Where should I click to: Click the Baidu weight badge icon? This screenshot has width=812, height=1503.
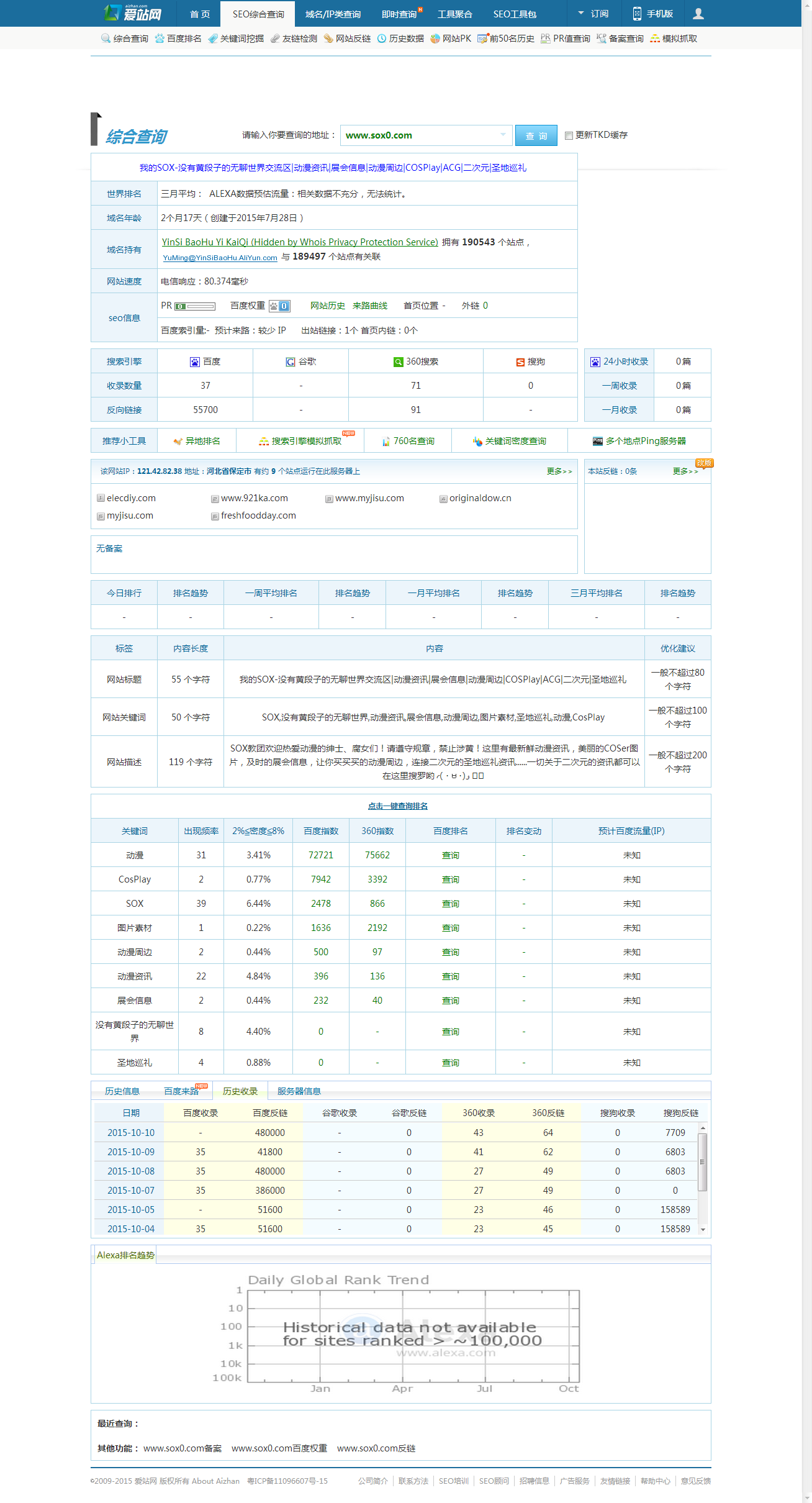[x=279, y=306]
